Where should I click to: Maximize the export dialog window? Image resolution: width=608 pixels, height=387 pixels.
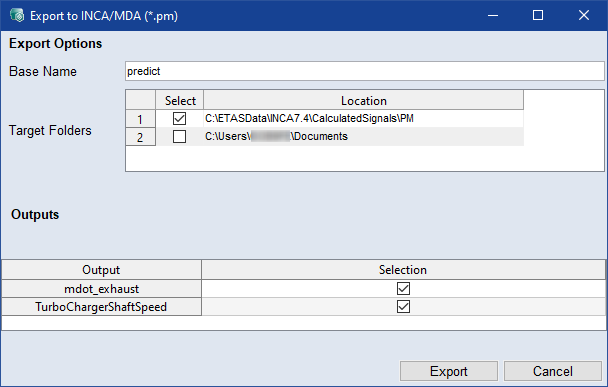coord(538,16)
